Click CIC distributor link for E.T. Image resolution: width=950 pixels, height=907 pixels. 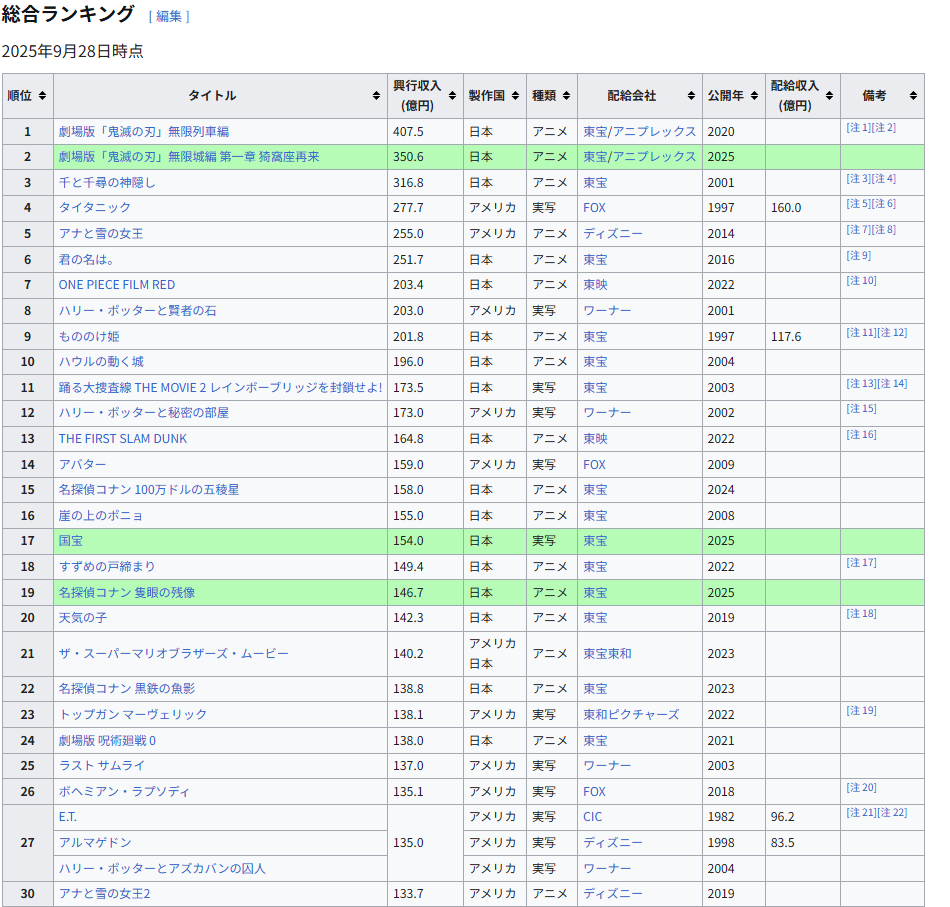(593, 817)
